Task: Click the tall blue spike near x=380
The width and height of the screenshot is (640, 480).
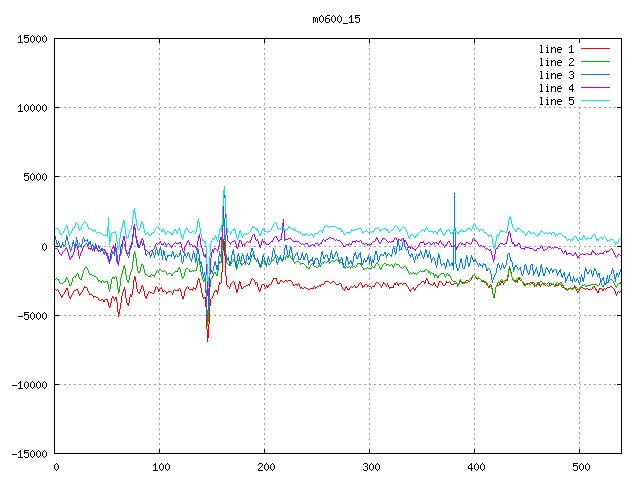Action: pos(454,196)
